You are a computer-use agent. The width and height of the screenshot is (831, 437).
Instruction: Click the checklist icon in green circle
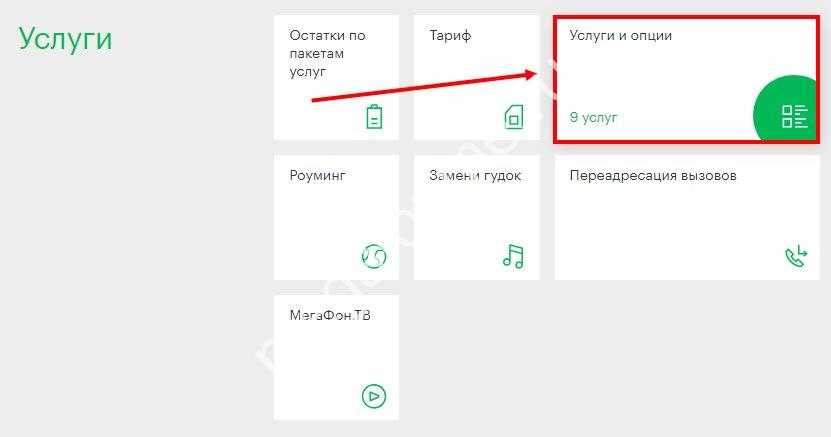[794, 117]
